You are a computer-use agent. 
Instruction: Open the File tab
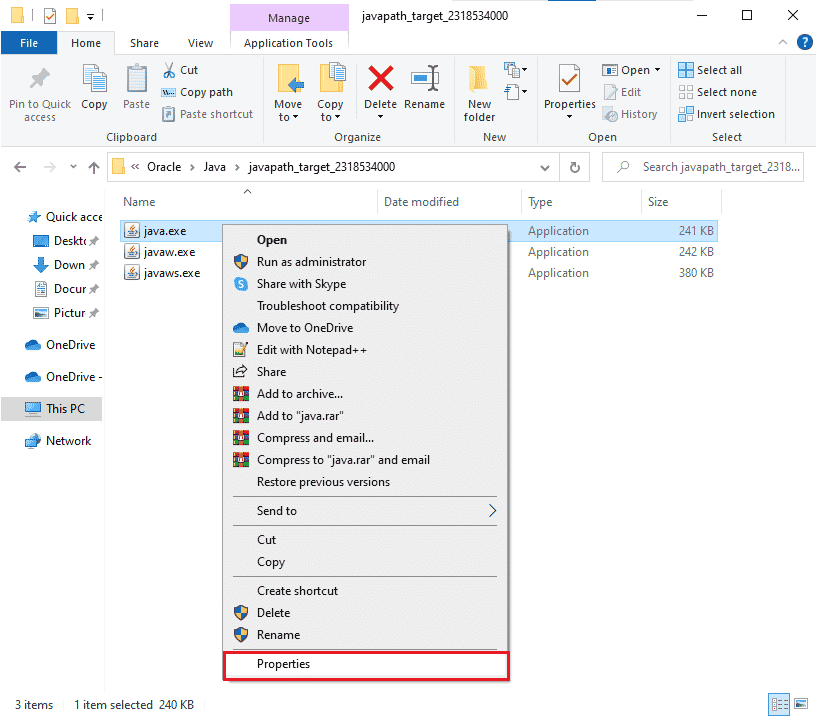click(x=29, y=43)
